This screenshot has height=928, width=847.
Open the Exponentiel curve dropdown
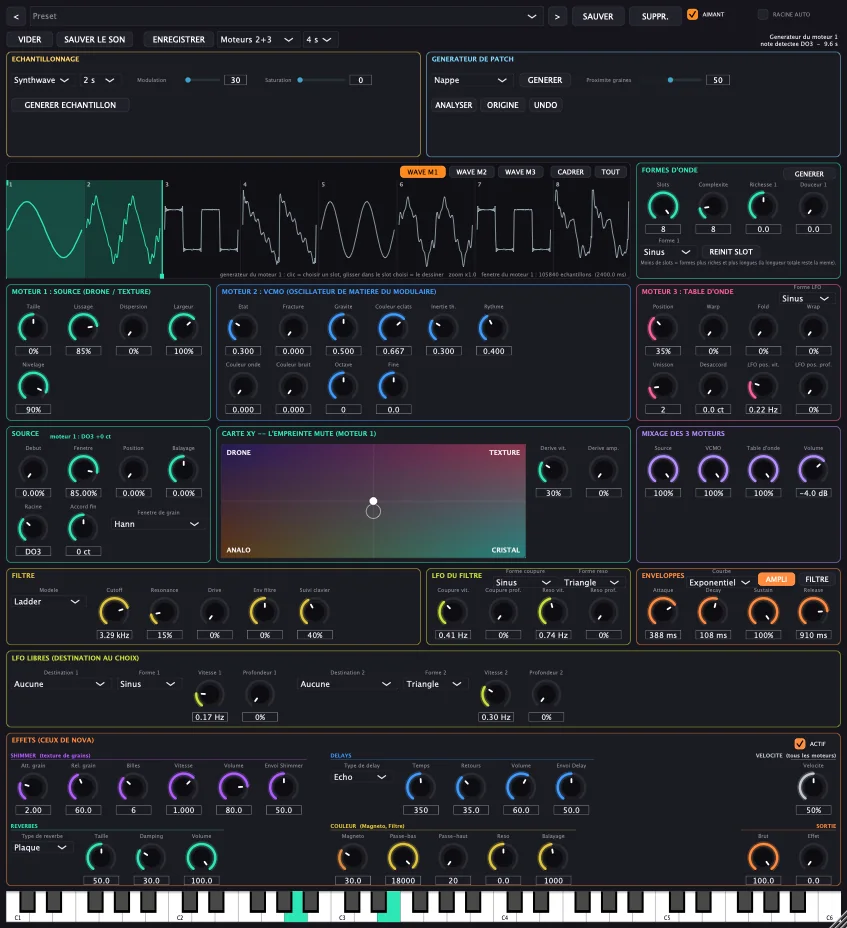[719, 583]
